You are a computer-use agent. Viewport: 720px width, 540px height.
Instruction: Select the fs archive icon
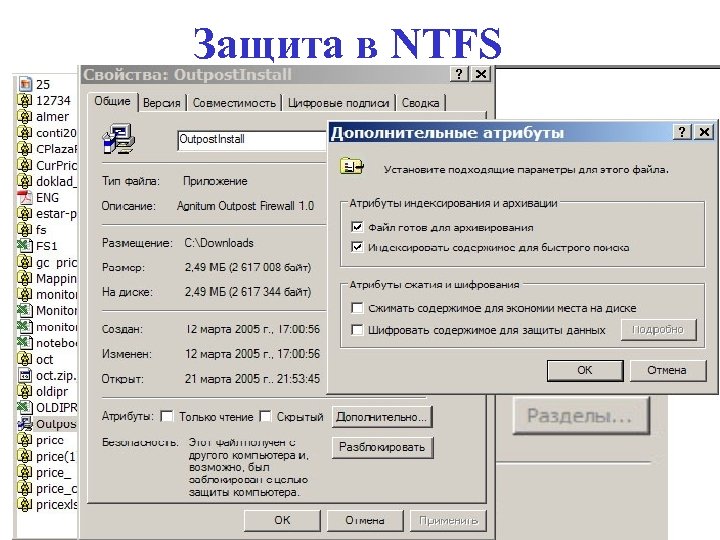click(24, 230)
